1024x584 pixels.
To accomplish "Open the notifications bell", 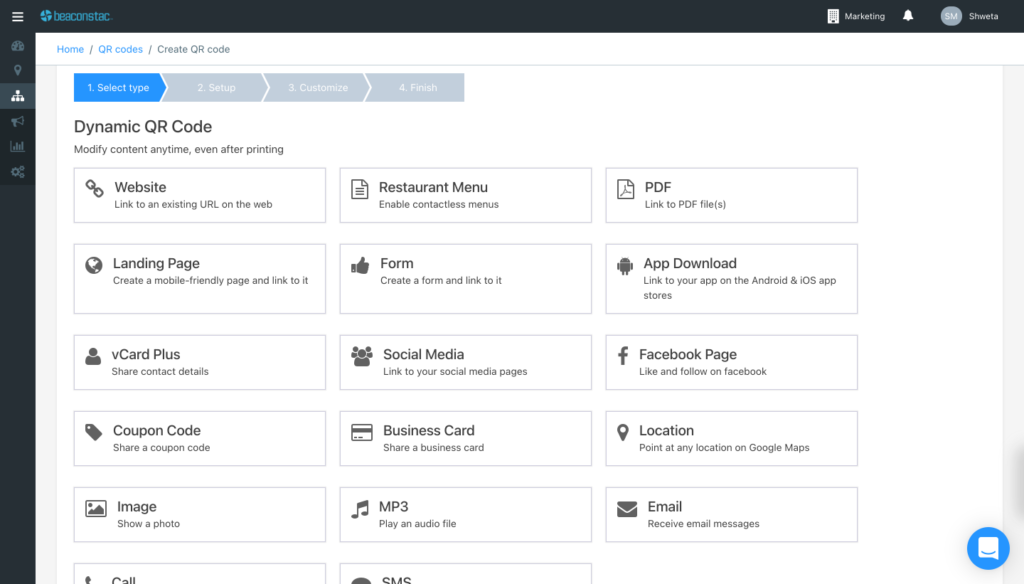I will pos(908,16).
